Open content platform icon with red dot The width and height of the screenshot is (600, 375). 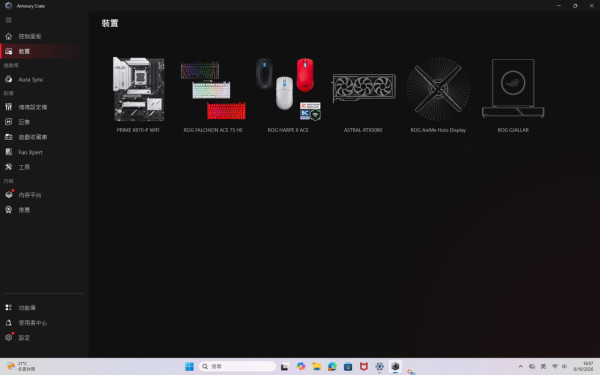pos(9,194)
